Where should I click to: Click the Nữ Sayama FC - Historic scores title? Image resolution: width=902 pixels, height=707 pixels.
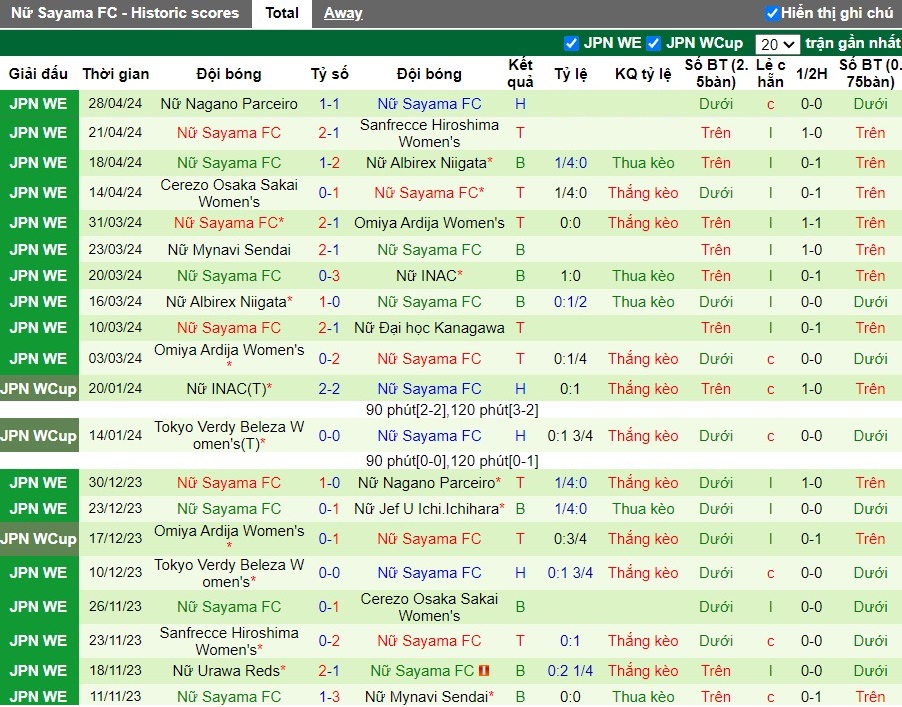[x=125, y=13]
